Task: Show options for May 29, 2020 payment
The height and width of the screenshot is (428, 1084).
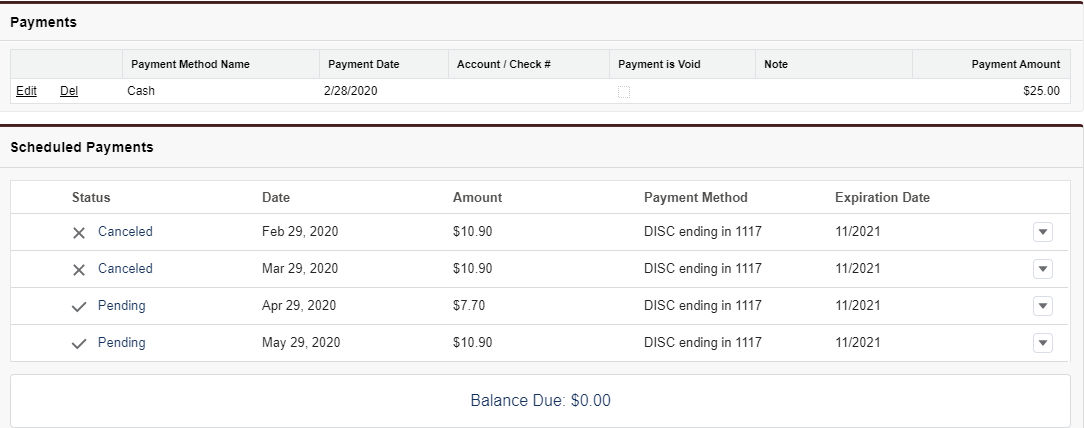Action: pyautogui.click(x=1042, y=343)
